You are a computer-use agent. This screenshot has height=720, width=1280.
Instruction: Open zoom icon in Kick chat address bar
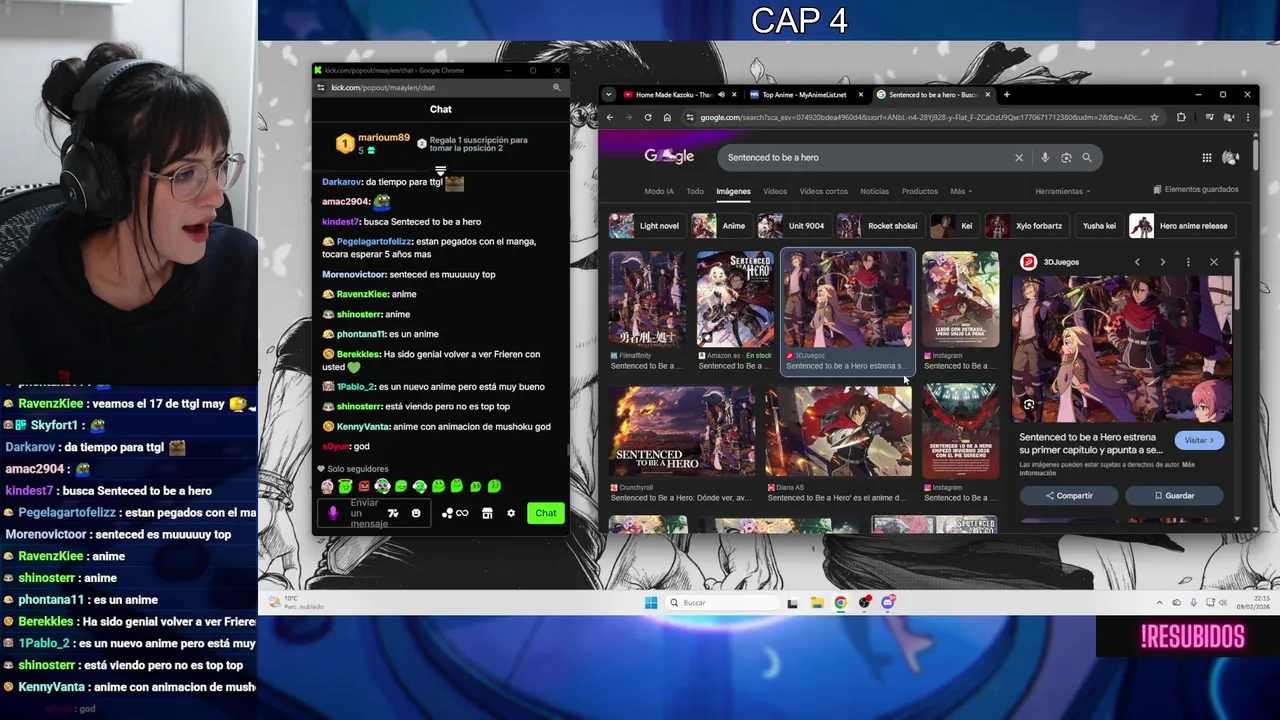[x=557, y=87]
